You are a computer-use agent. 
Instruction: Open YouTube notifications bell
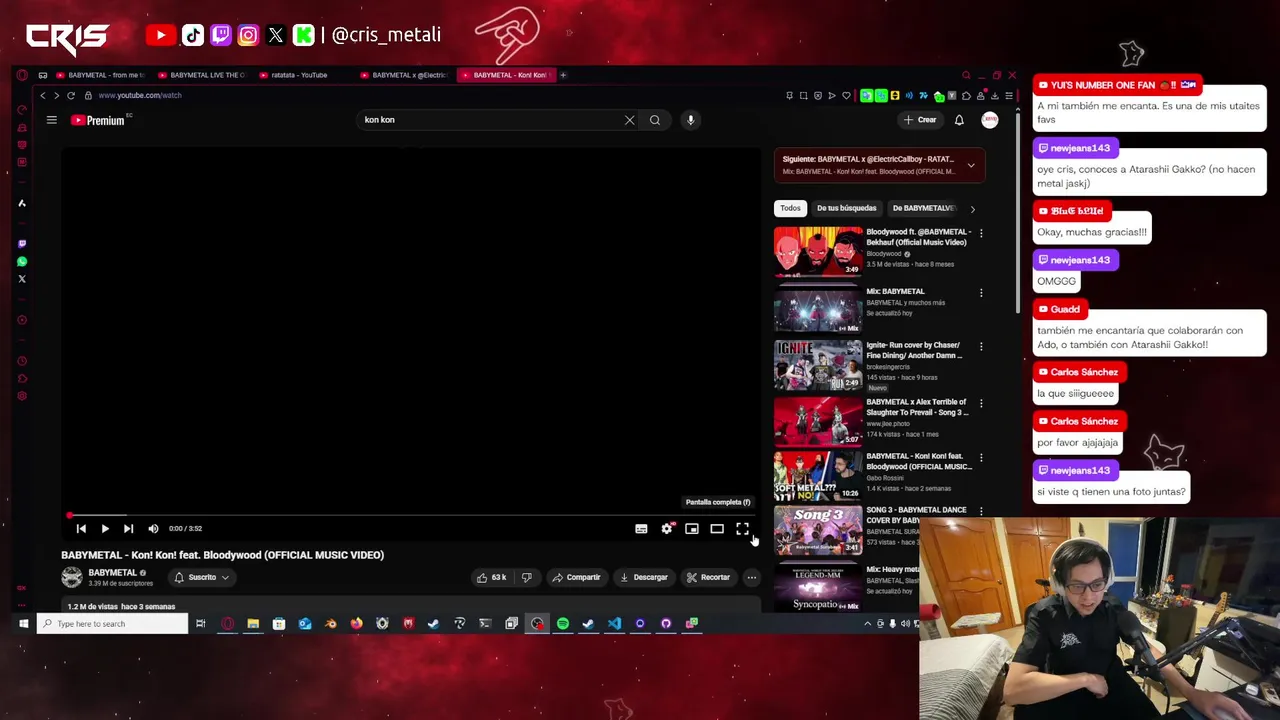[959, 120]
